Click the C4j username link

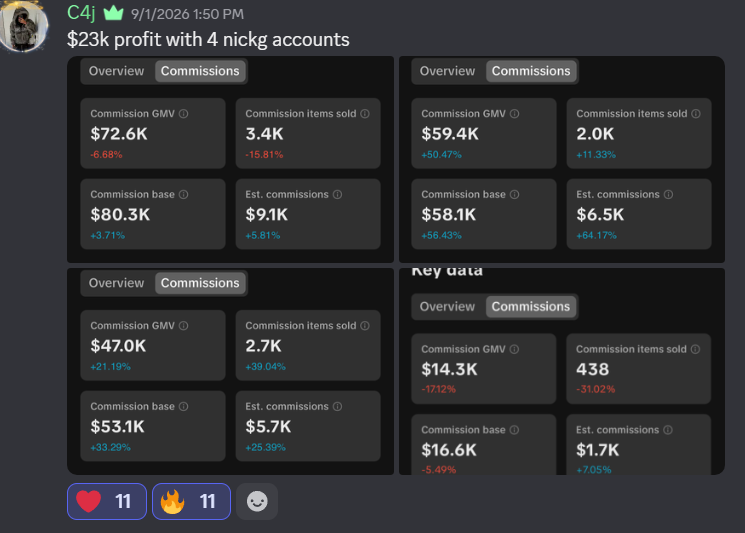click(81, 13)
